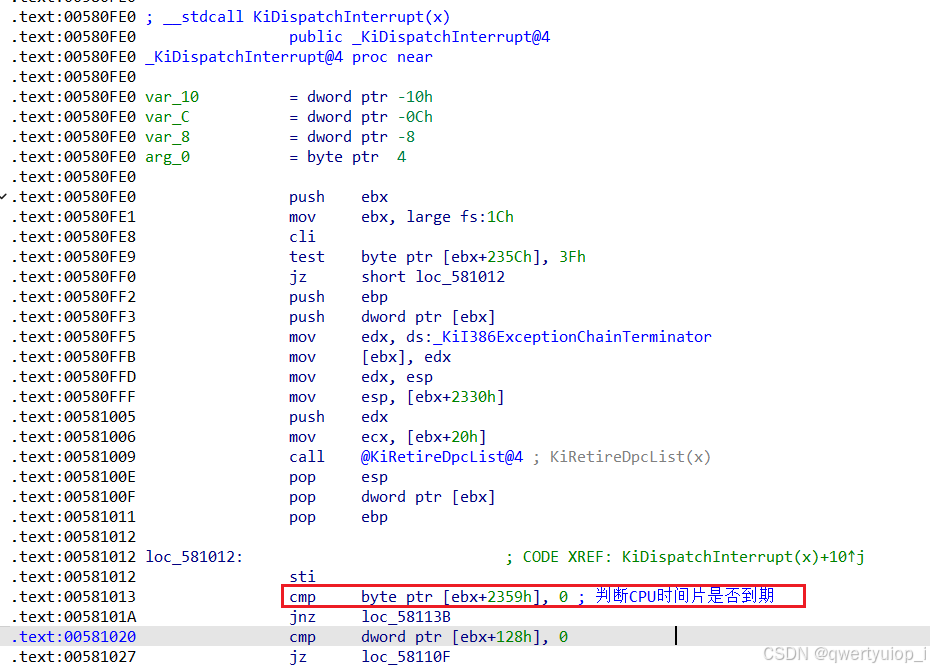The image size is (930, 669).
Task: Click pop ebp at 00581011
Action: coord(338,517)
